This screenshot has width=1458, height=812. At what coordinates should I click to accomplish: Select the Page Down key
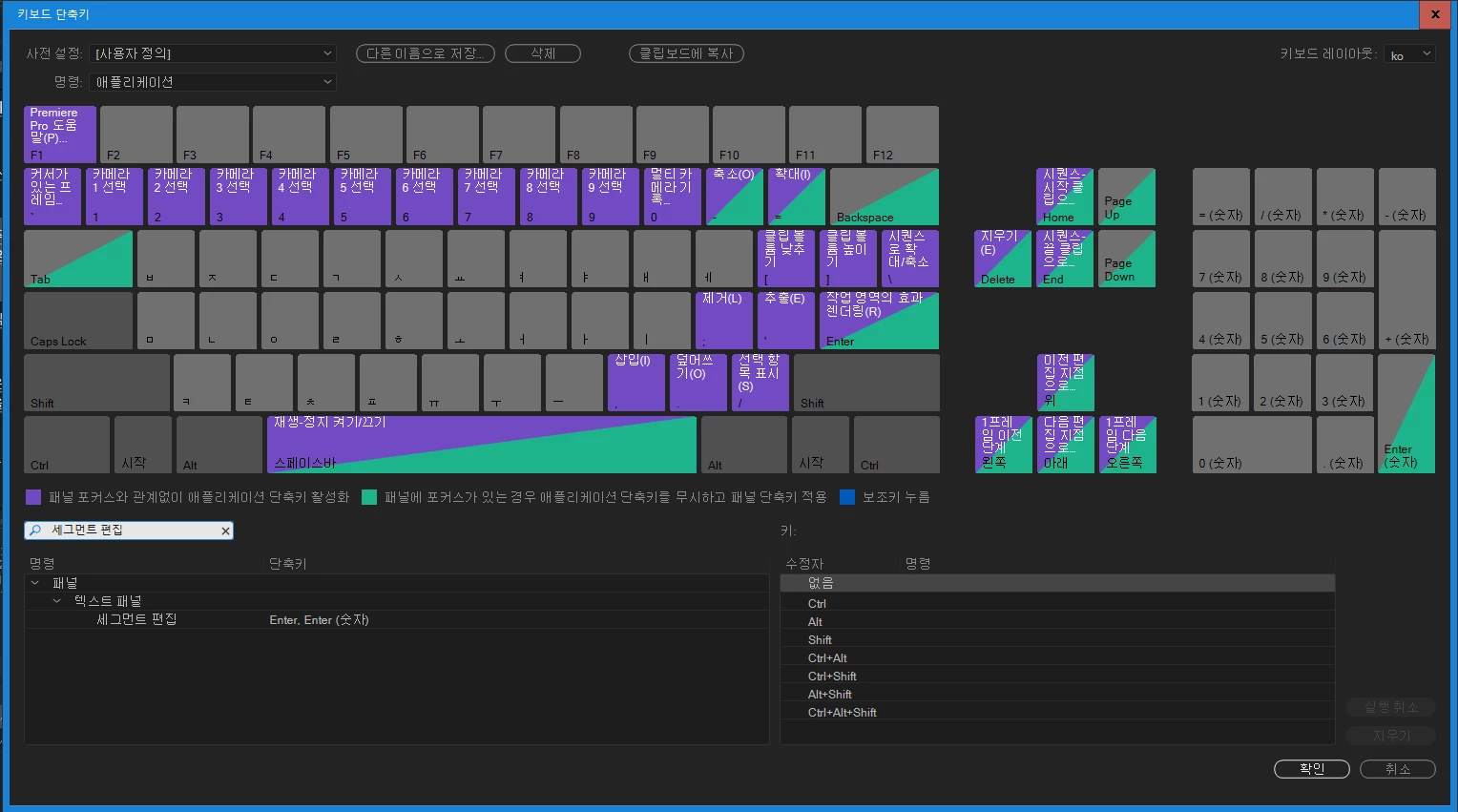1127,259
